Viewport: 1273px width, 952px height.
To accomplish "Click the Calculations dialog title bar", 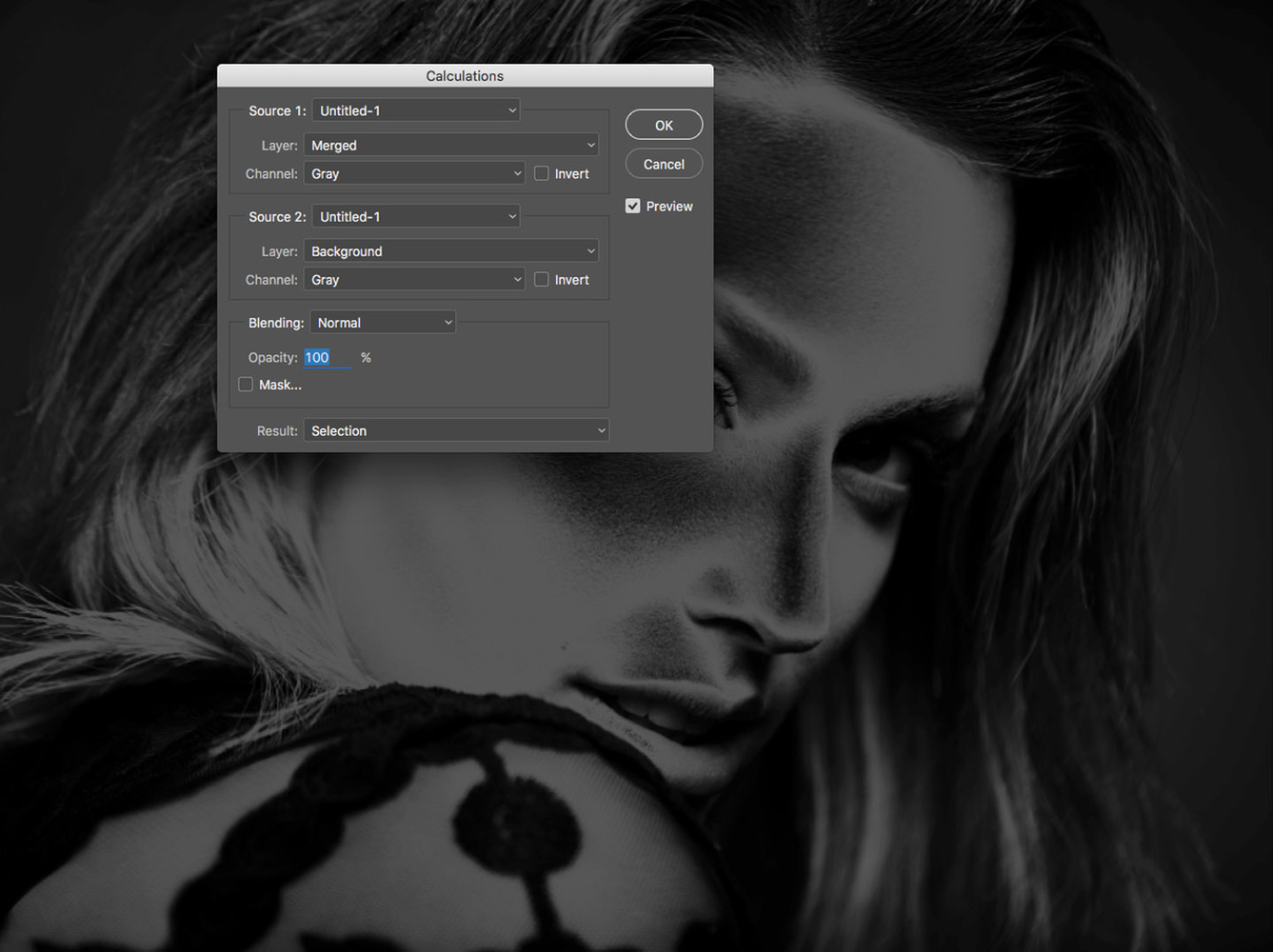I will [x=465, y=75].
